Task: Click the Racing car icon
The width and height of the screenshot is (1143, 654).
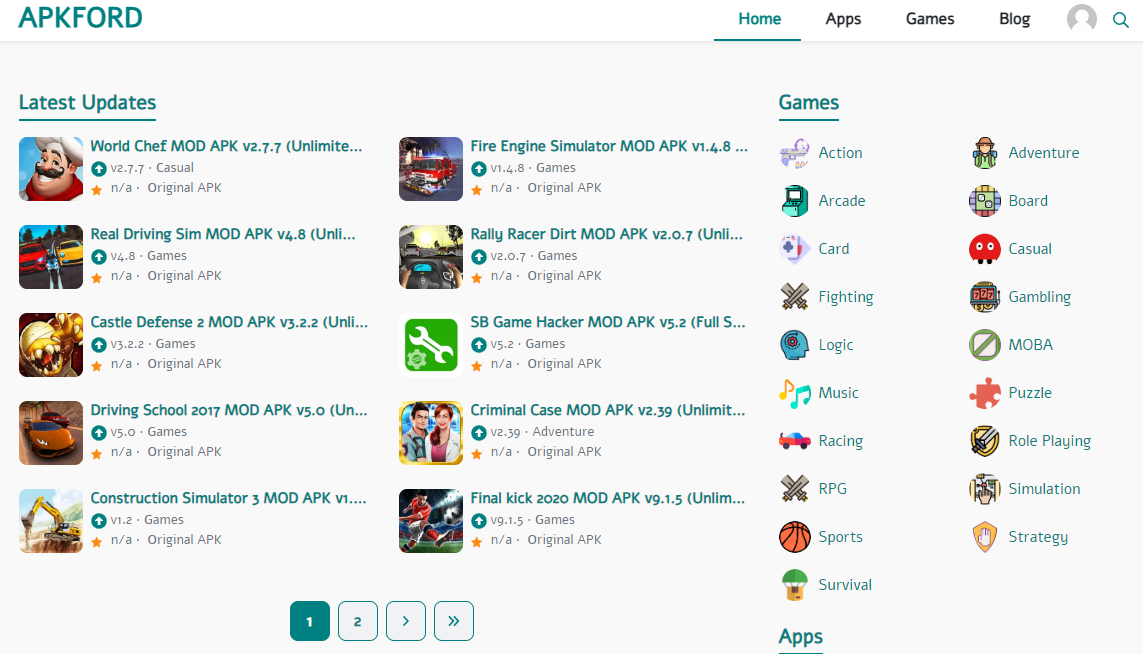Action: [795, 441]
